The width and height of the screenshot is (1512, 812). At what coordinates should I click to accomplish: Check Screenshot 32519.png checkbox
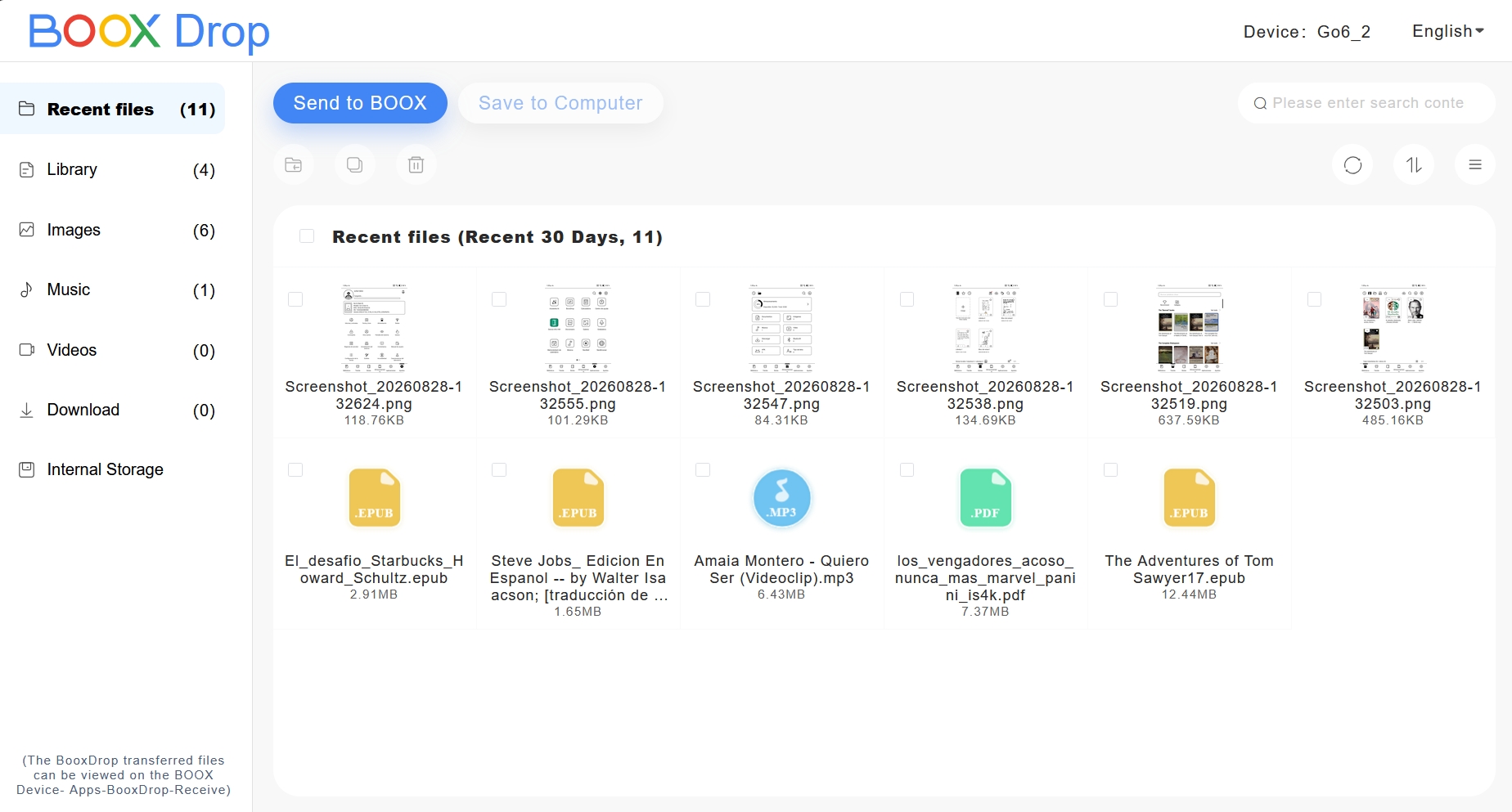1110,299
